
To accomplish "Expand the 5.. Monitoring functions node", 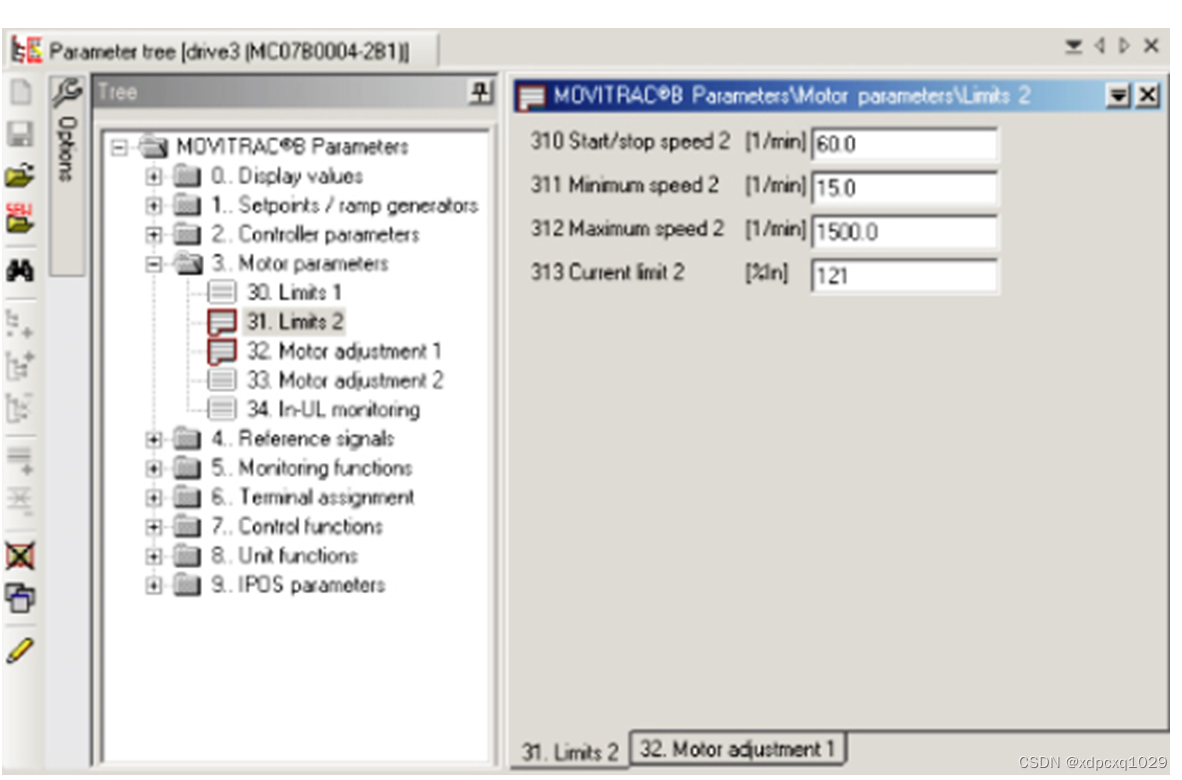I will 154,468.
